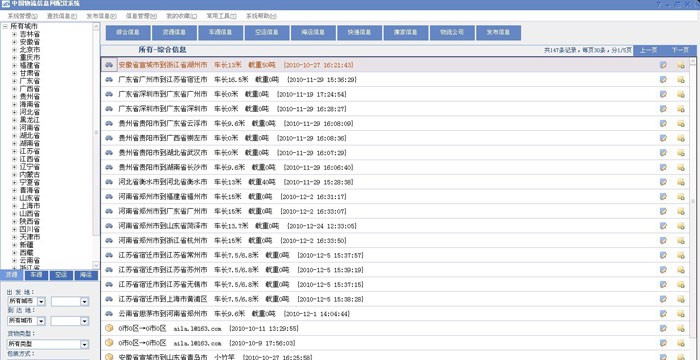Click the 综合信息 button
Viewport: 700px width, 360px height.
pyautogui.click(x=128, y=33)
